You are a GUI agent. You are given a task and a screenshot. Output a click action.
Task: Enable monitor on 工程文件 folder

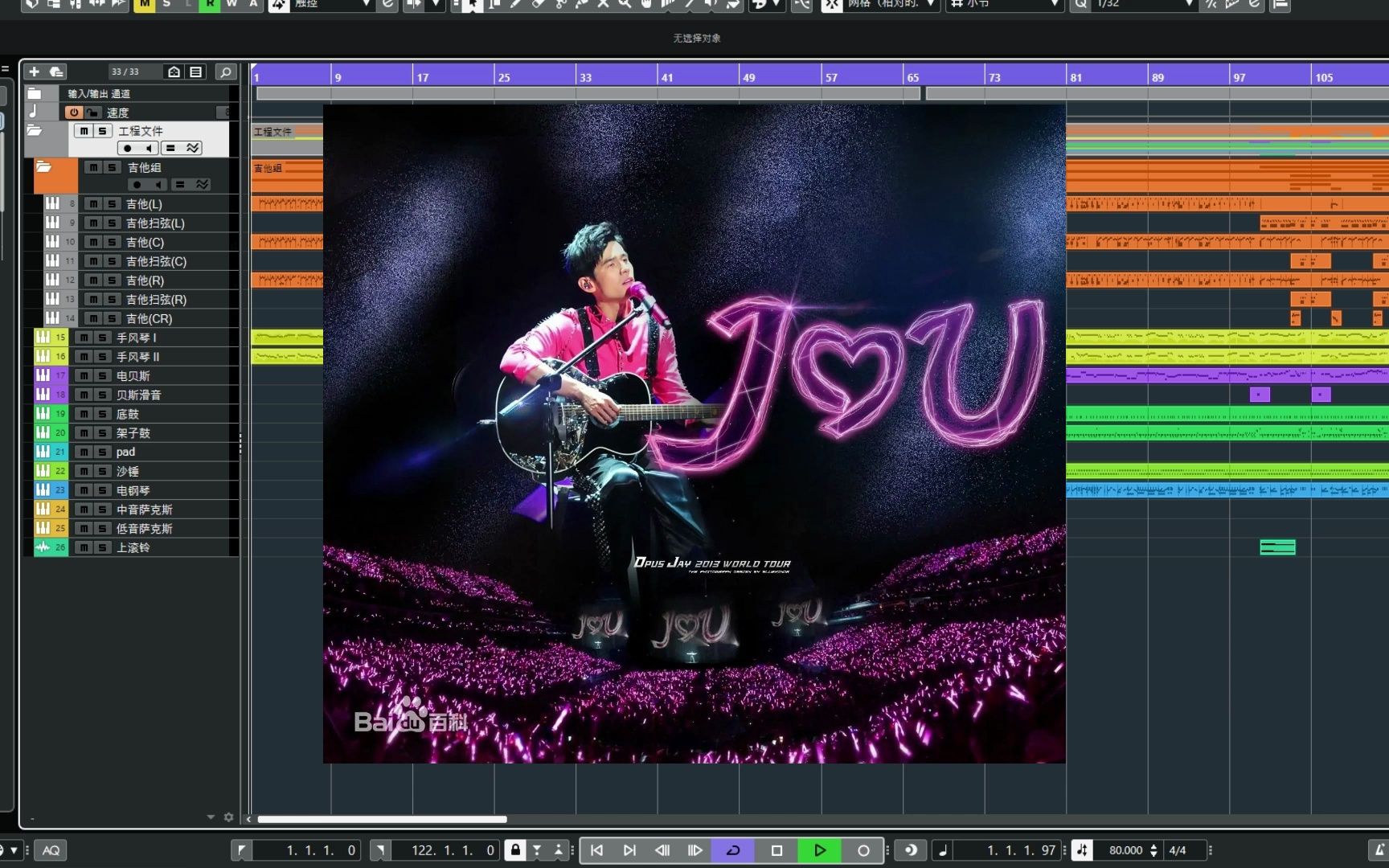pos(148,148)
